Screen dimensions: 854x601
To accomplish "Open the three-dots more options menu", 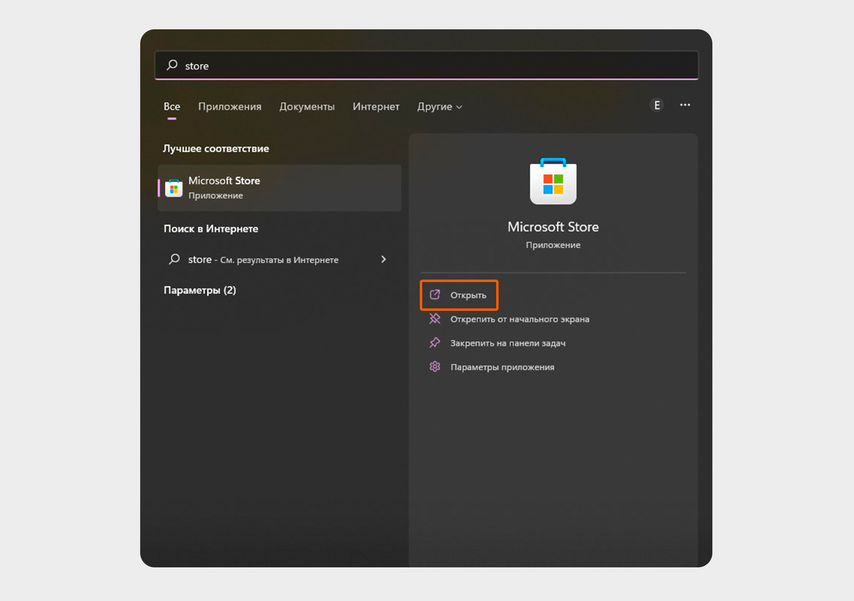I will 685,105.
